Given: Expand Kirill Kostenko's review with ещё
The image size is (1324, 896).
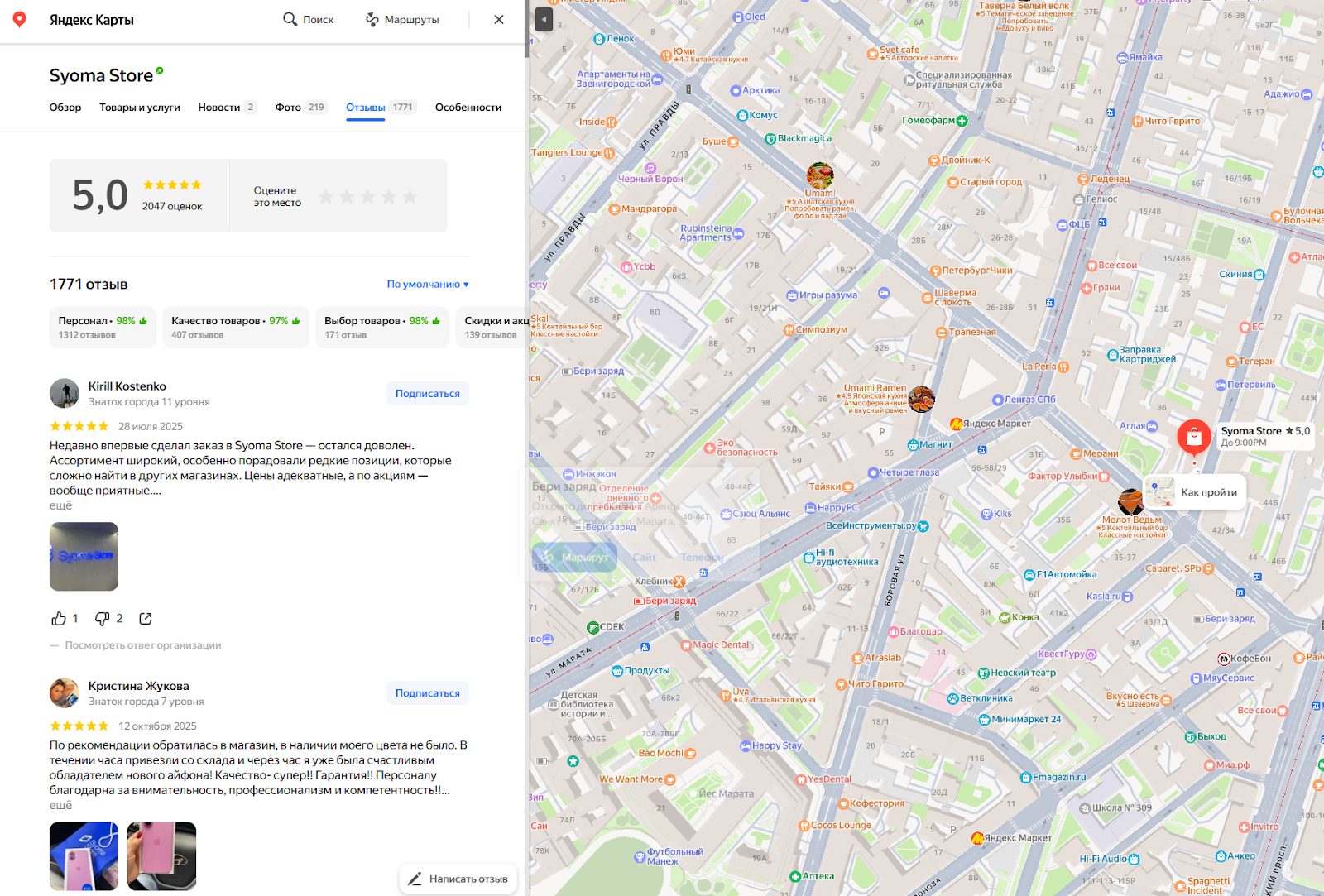Looking at the screenshot, I should (60, 505).
